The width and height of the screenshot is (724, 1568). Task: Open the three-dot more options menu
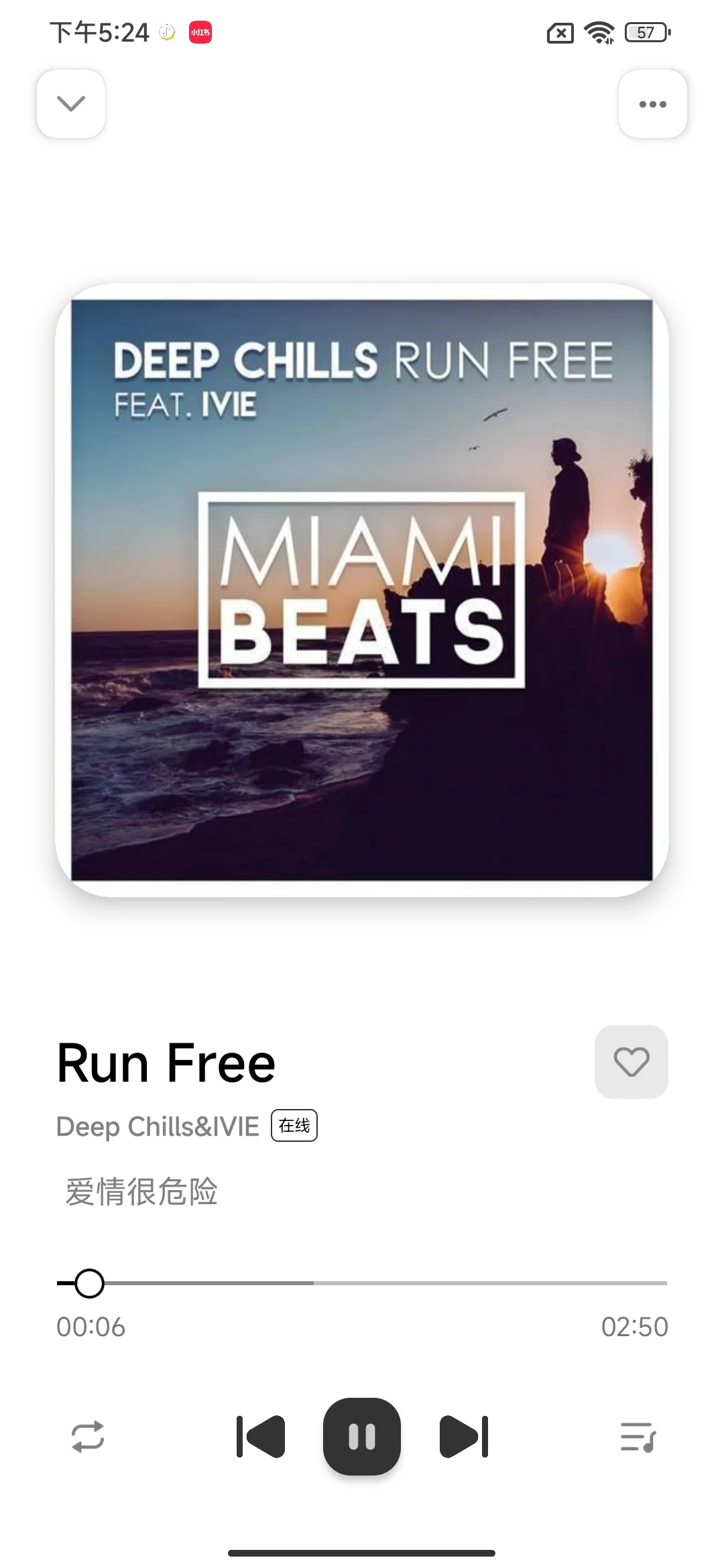(652, 104)
